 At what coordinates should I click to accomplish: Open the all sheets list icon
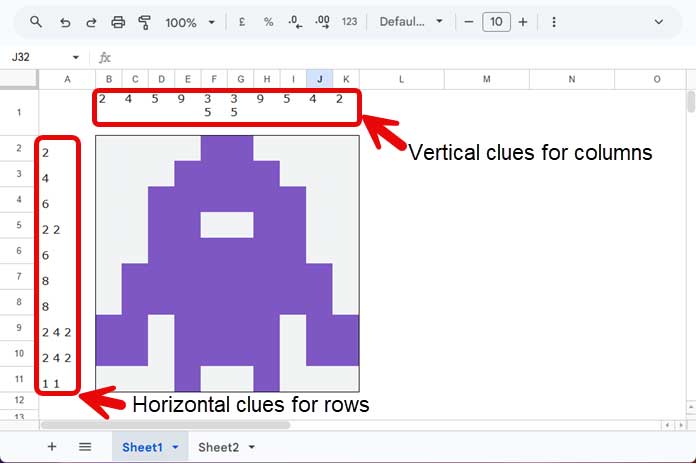click(x=85, y=446)
